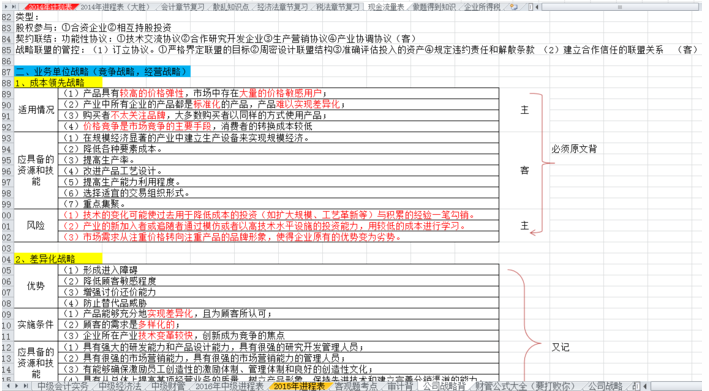Click cell text （1）形成进入障碍
Image resolution: width=709 pixels, height=391 pixels.
click(99, 270)
